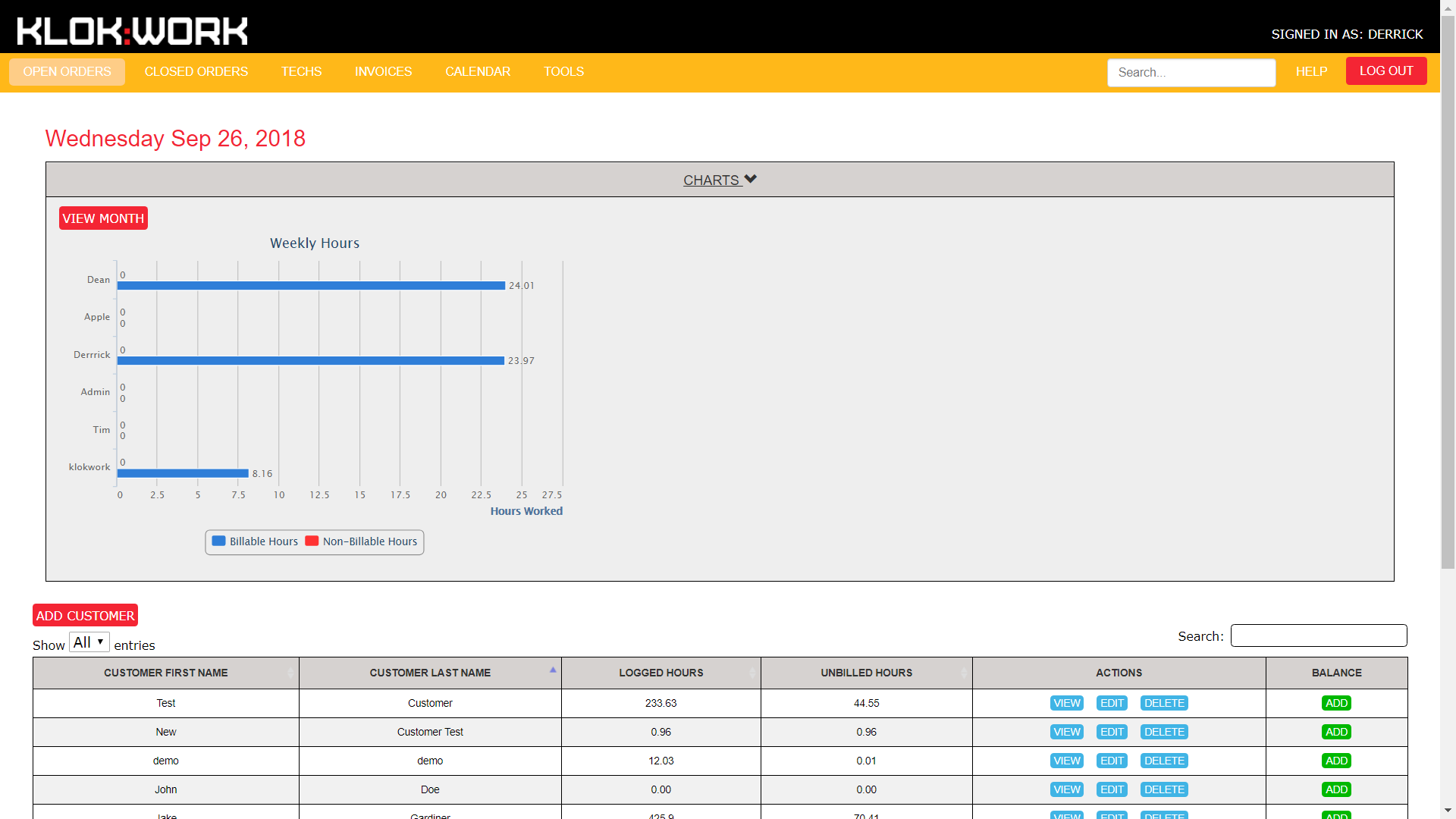1456x819 pixels.
Task: Open the Calendar page
Action: pos(478,71)
